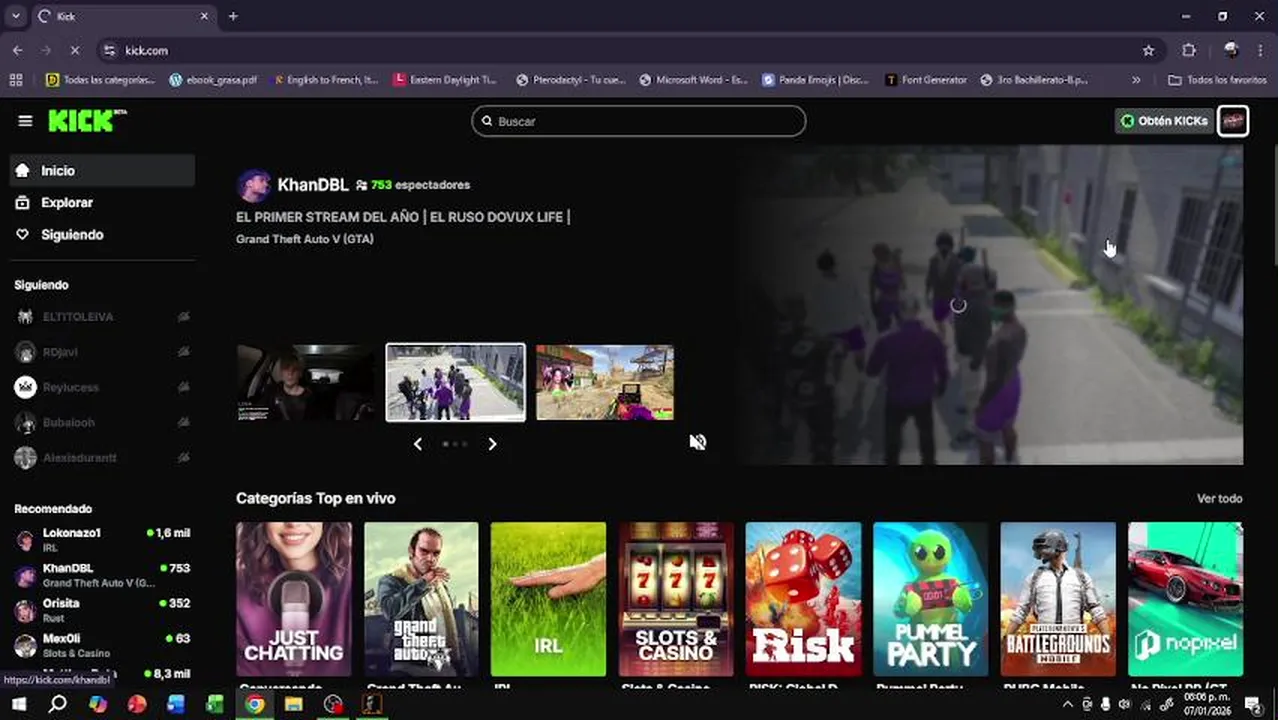Screen dimensions: 1278x720
Task: Open the user profile avatar menu
Action: tap(1233, 121)
